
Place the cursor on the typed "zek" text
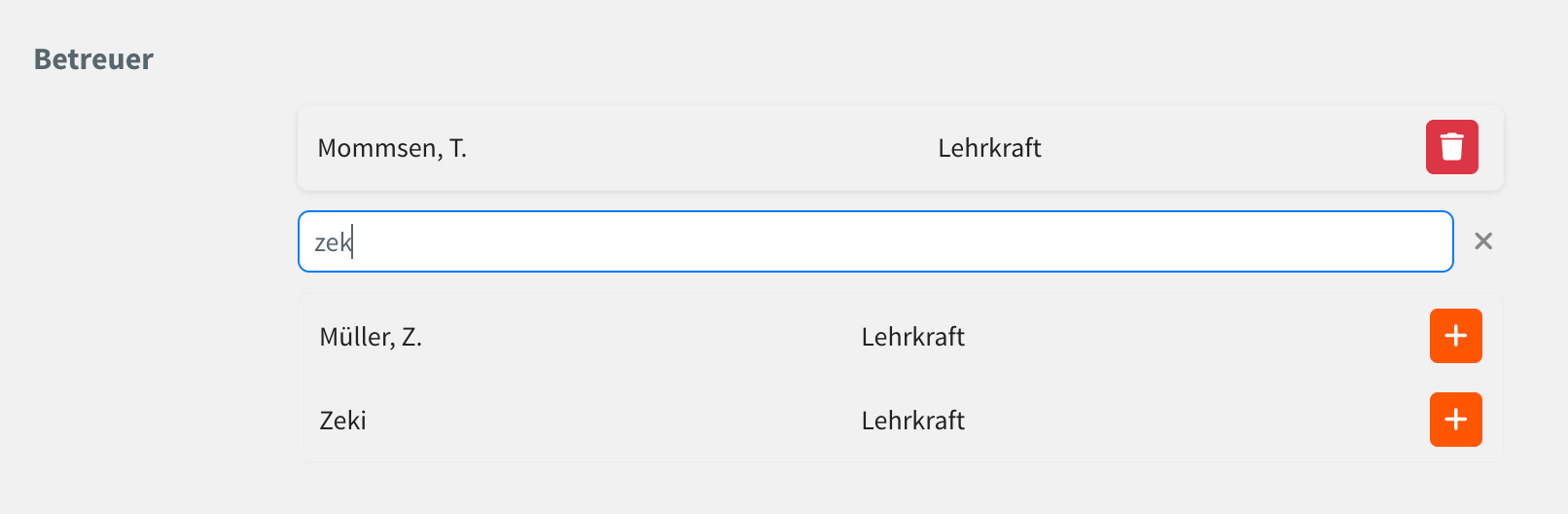click(332, 242)
